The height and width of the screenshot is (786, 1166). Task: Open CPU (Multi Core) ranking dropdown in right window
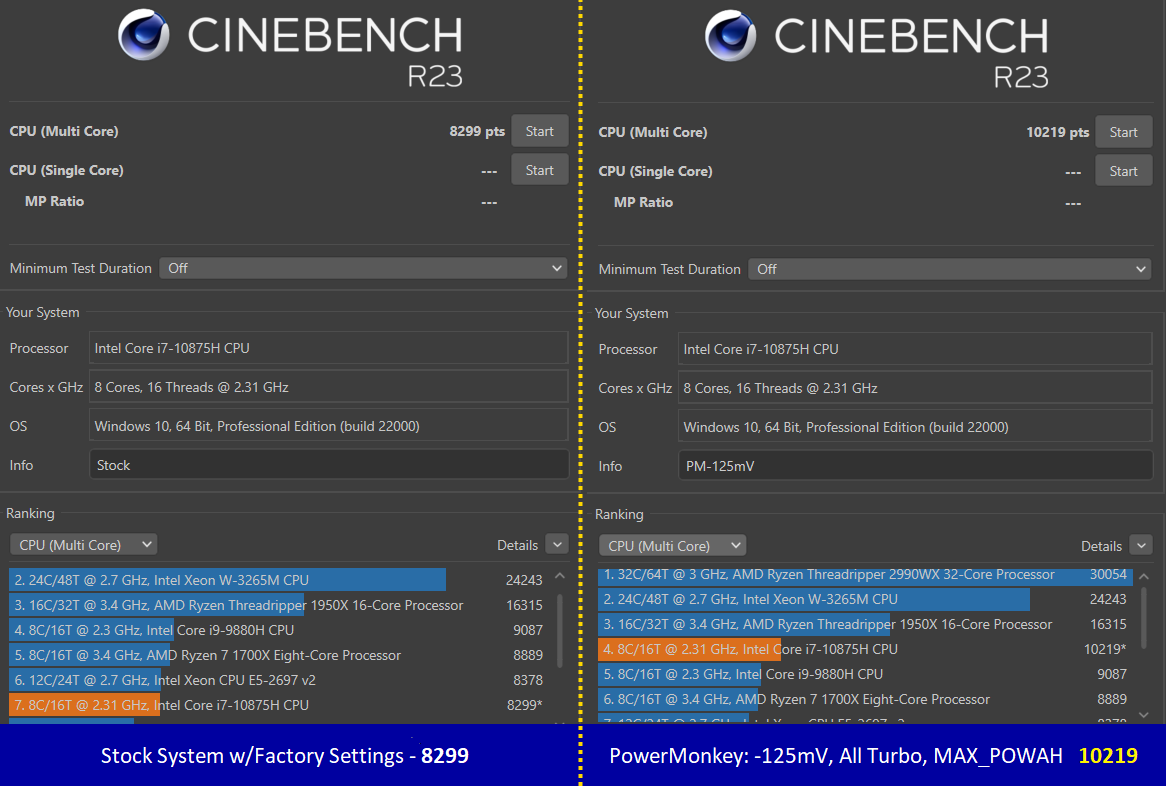click(x=671, y=546)
